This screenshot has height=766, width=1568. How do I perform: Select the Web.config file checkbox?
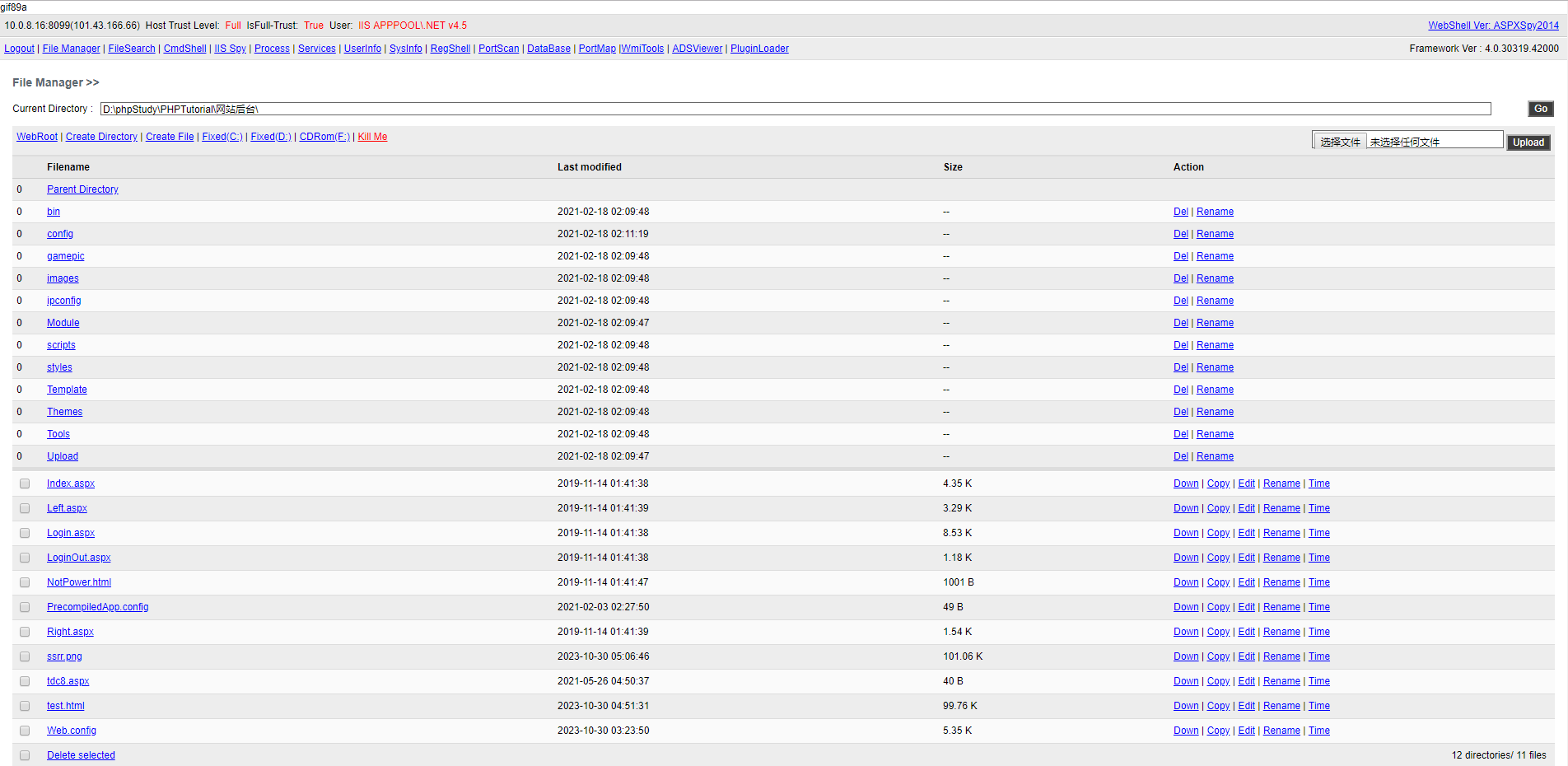point(25,731)
